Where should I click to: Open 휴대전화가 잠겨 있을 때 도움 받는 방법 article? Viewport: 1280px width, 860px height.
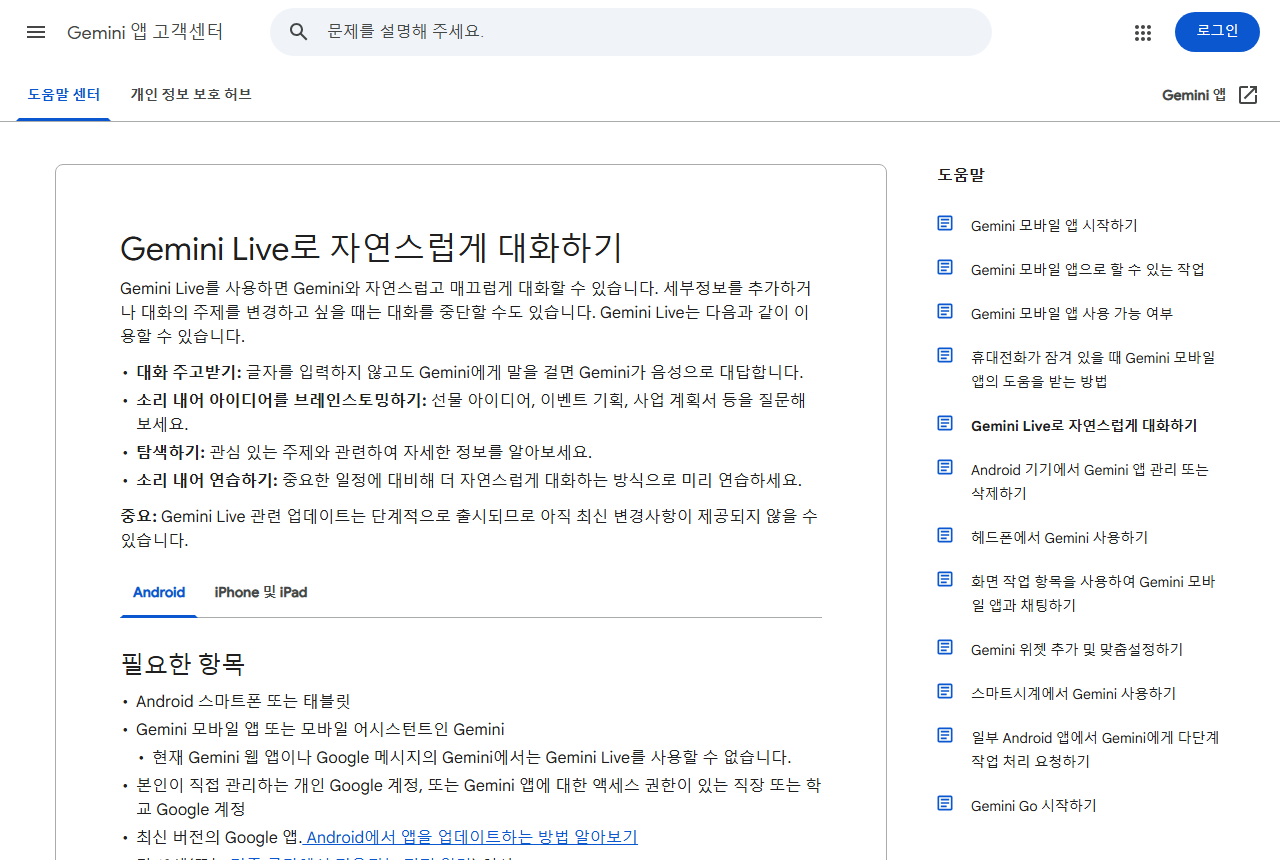pos(1093,370)
